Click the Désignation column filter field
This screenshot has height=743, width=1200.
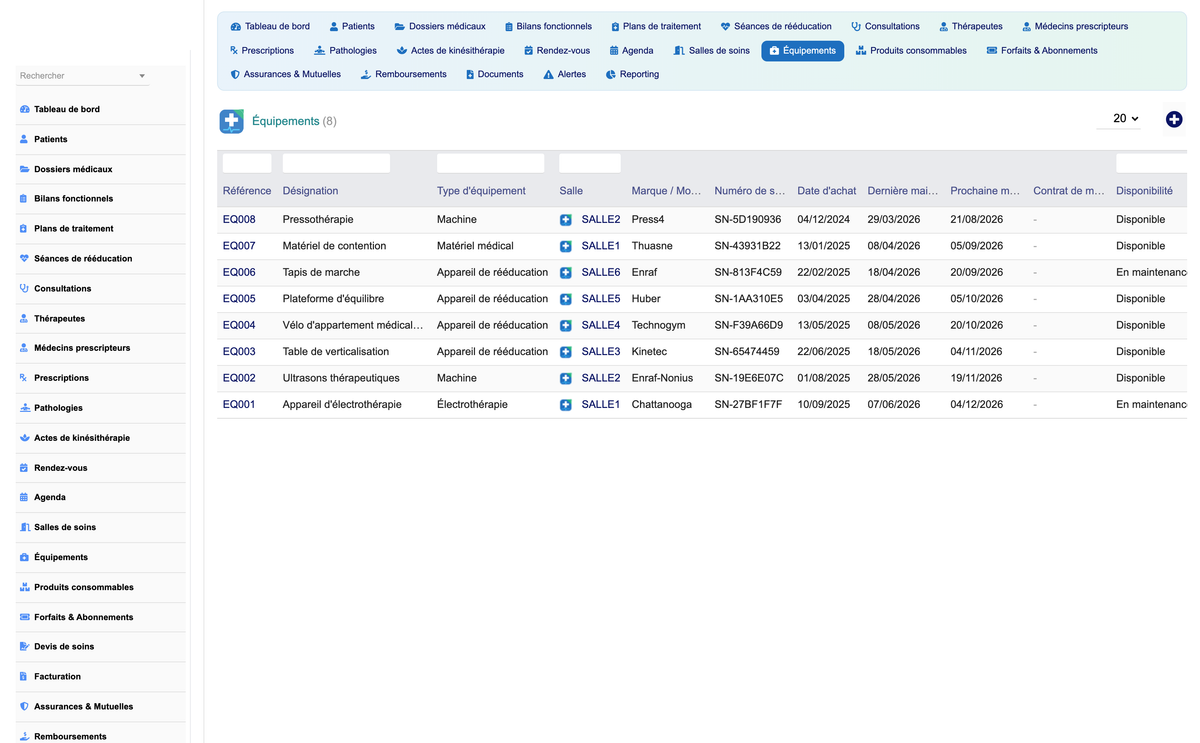[336, 163]
